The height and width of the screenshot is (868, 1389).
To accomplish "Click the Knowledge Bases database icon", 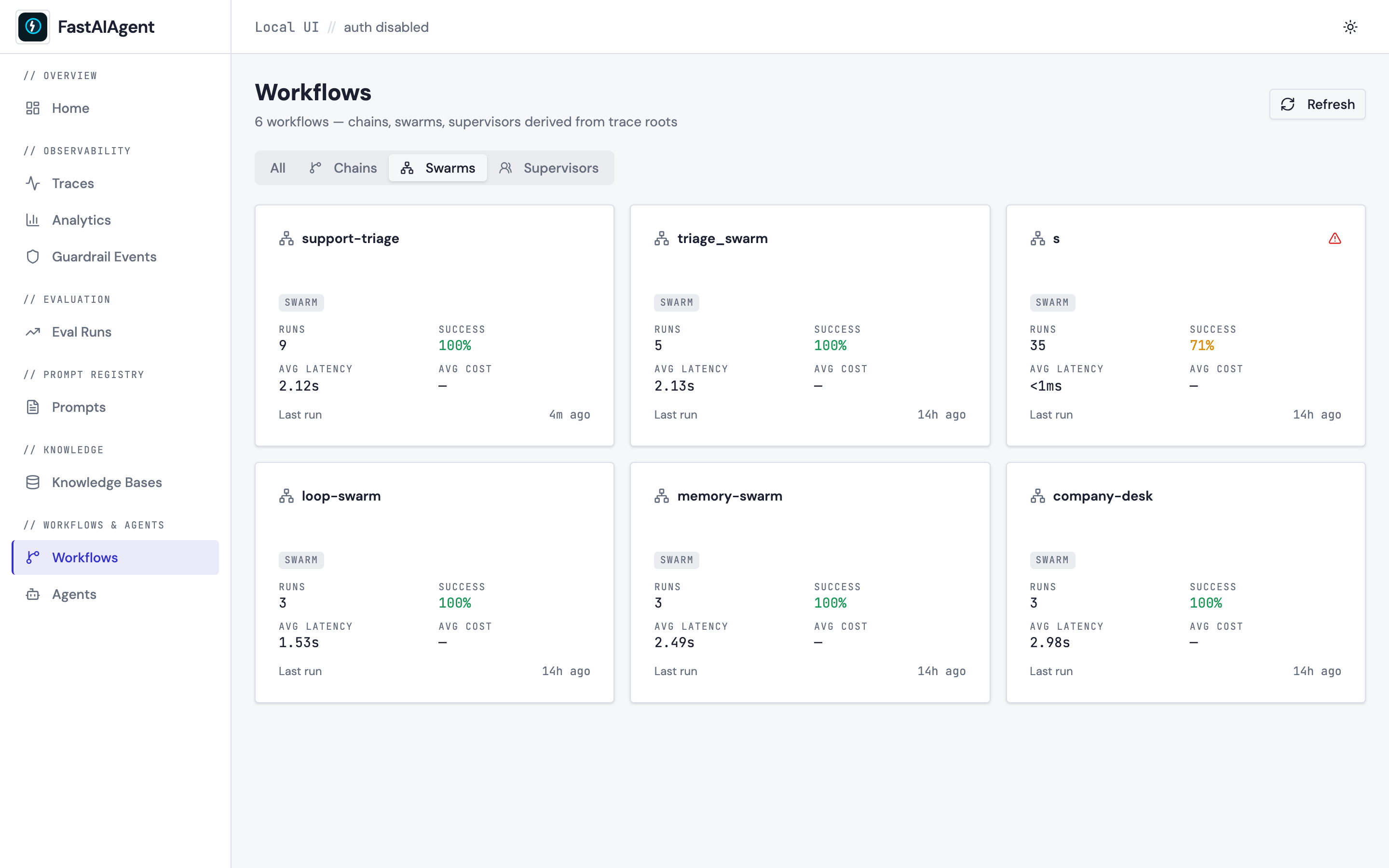I will (33, 482).
